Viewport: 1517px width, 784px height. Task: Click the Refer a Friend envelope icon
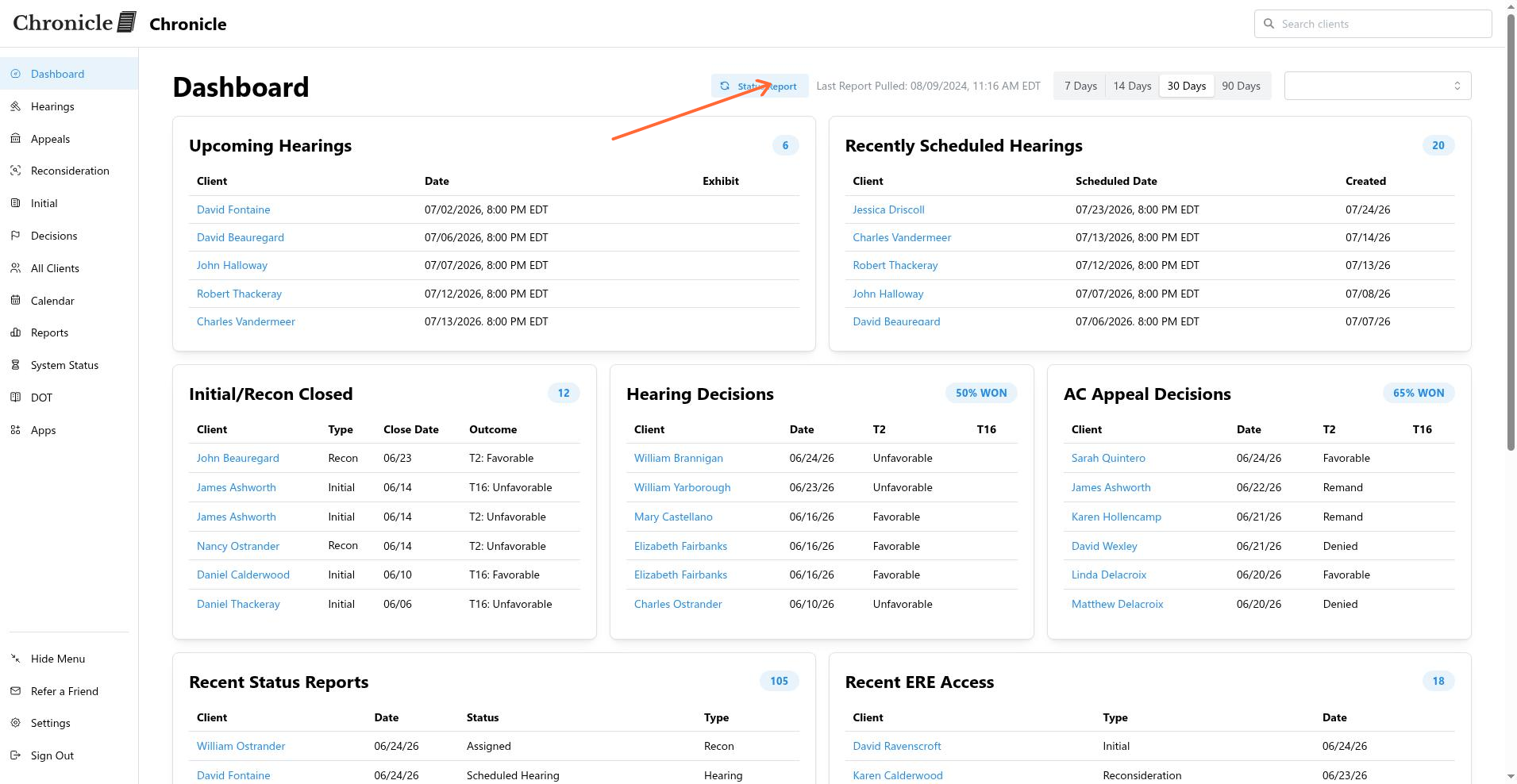click(x=15, y=691)
